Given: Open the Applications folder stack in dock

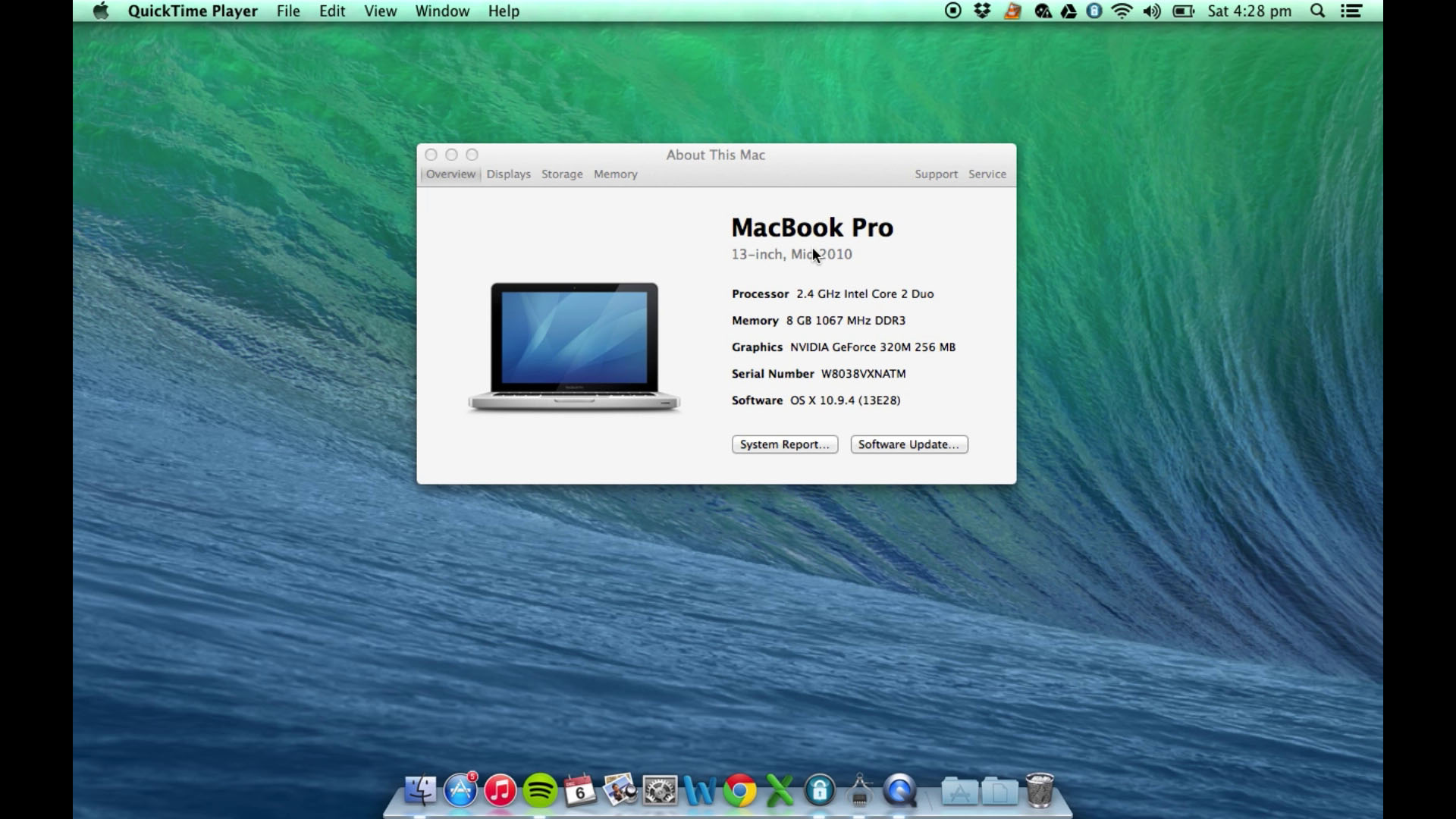Looking at the screenshot, I should [x=959, y=792].
